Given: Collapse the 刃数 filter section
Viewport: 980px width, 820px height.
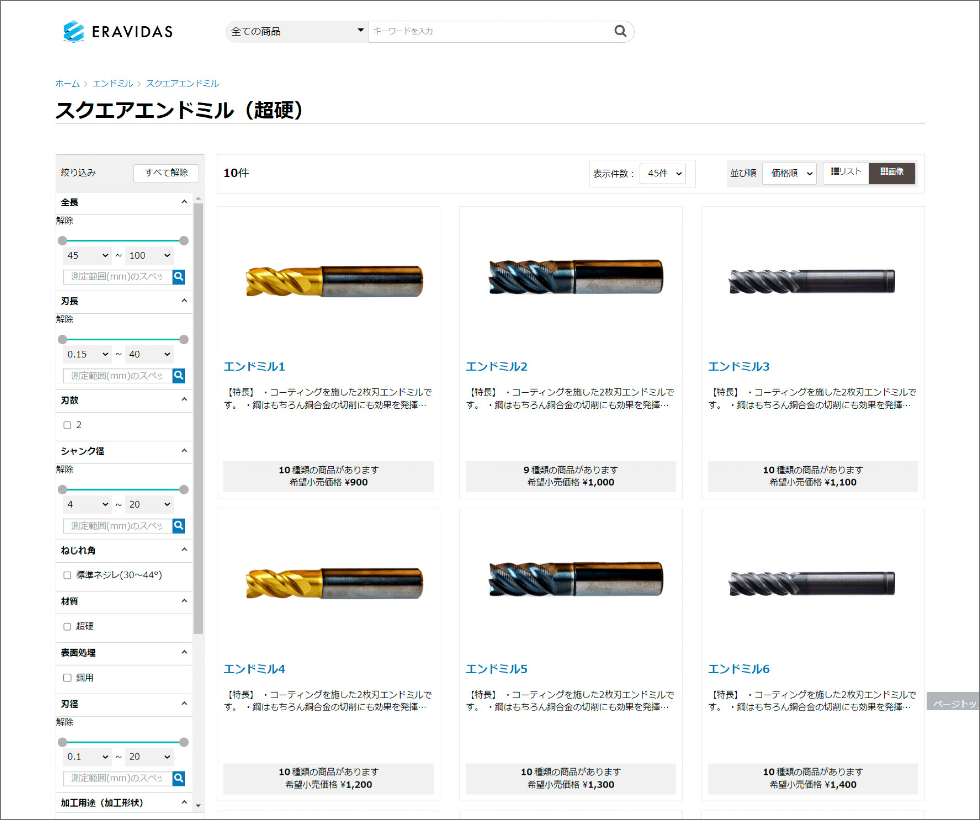Looking at the screenshot, I should [184, 399].
